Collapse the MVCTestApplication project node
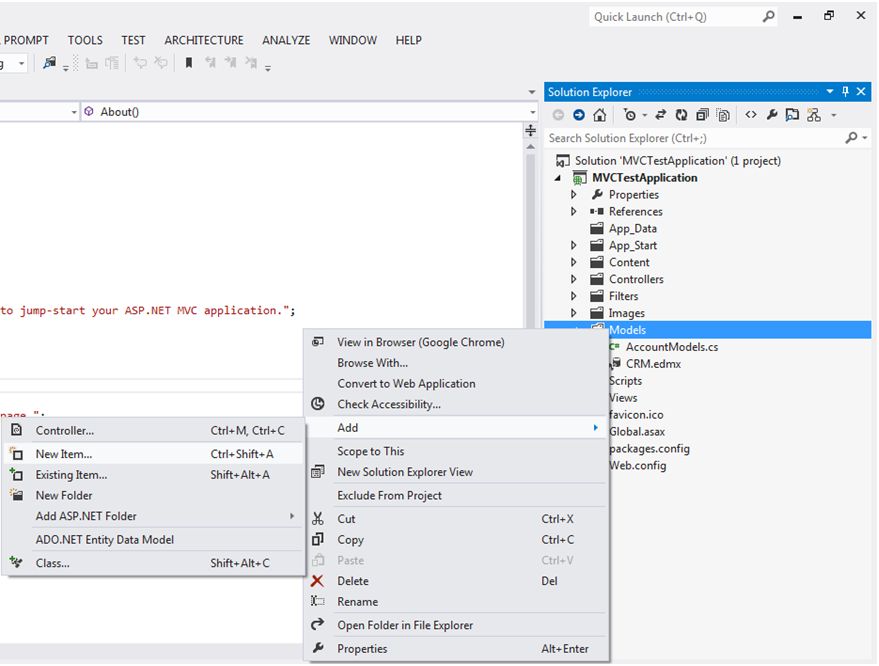The height and width of the screenshot is (666, 879). [x=558, y=178]
